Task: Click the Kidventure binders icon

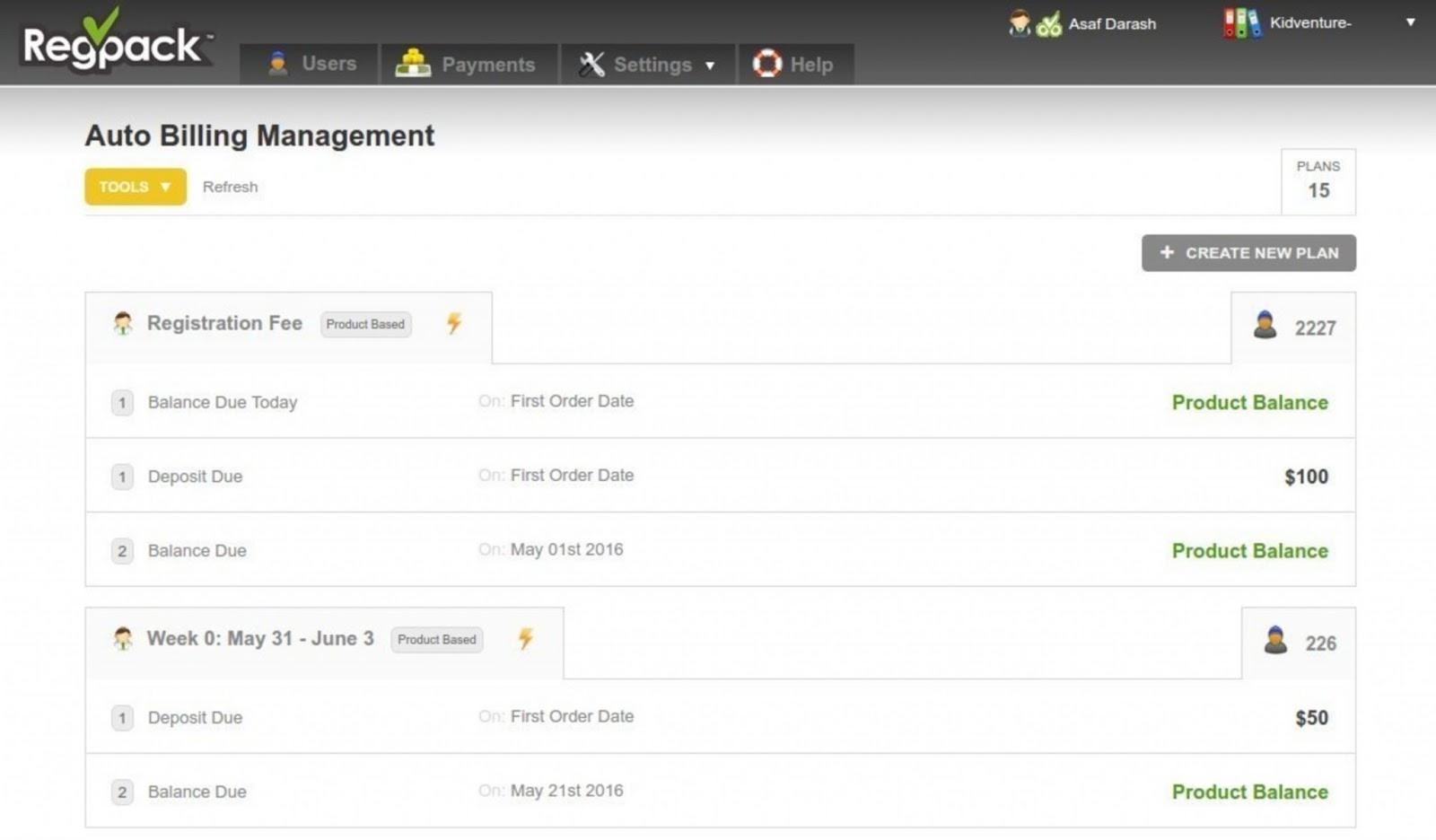Action: click(1241, 23)
